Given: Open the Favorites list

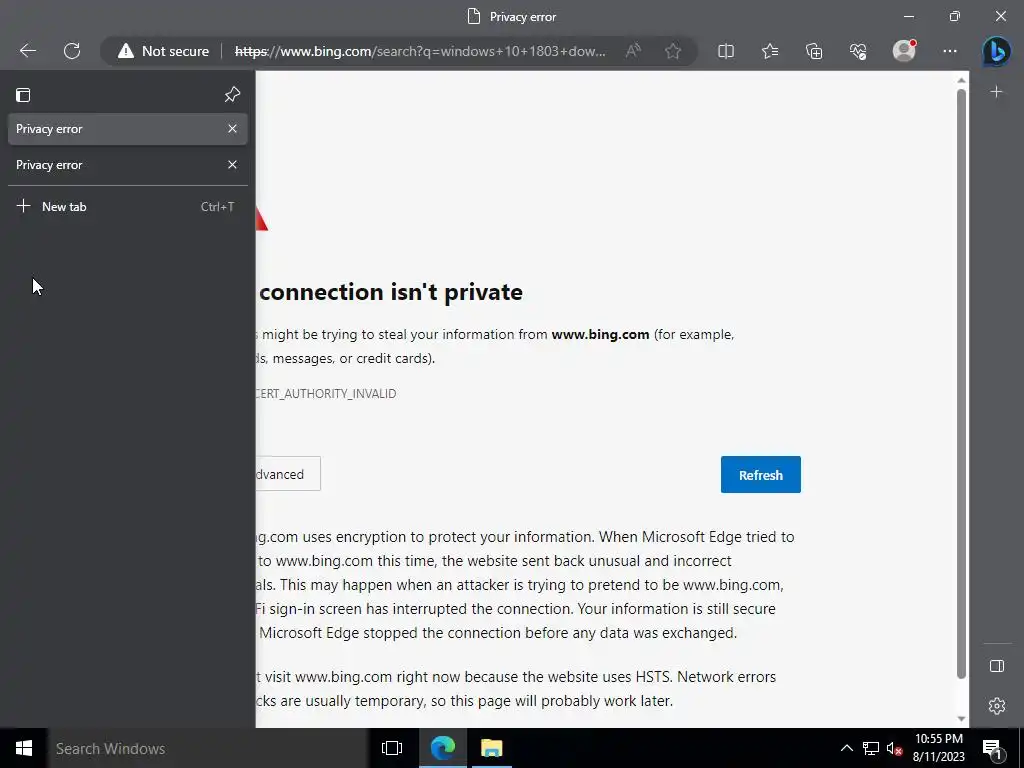Looking at the screenshot, I should (770, 51).
